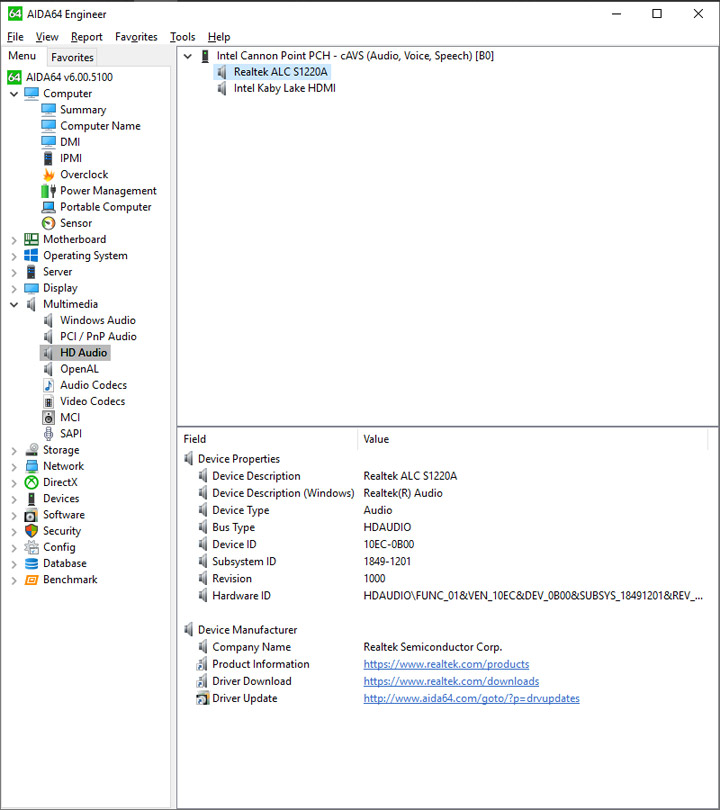Click the Software icon in tree
Viewport: 720px width, 810px height.
pos(32,515)
